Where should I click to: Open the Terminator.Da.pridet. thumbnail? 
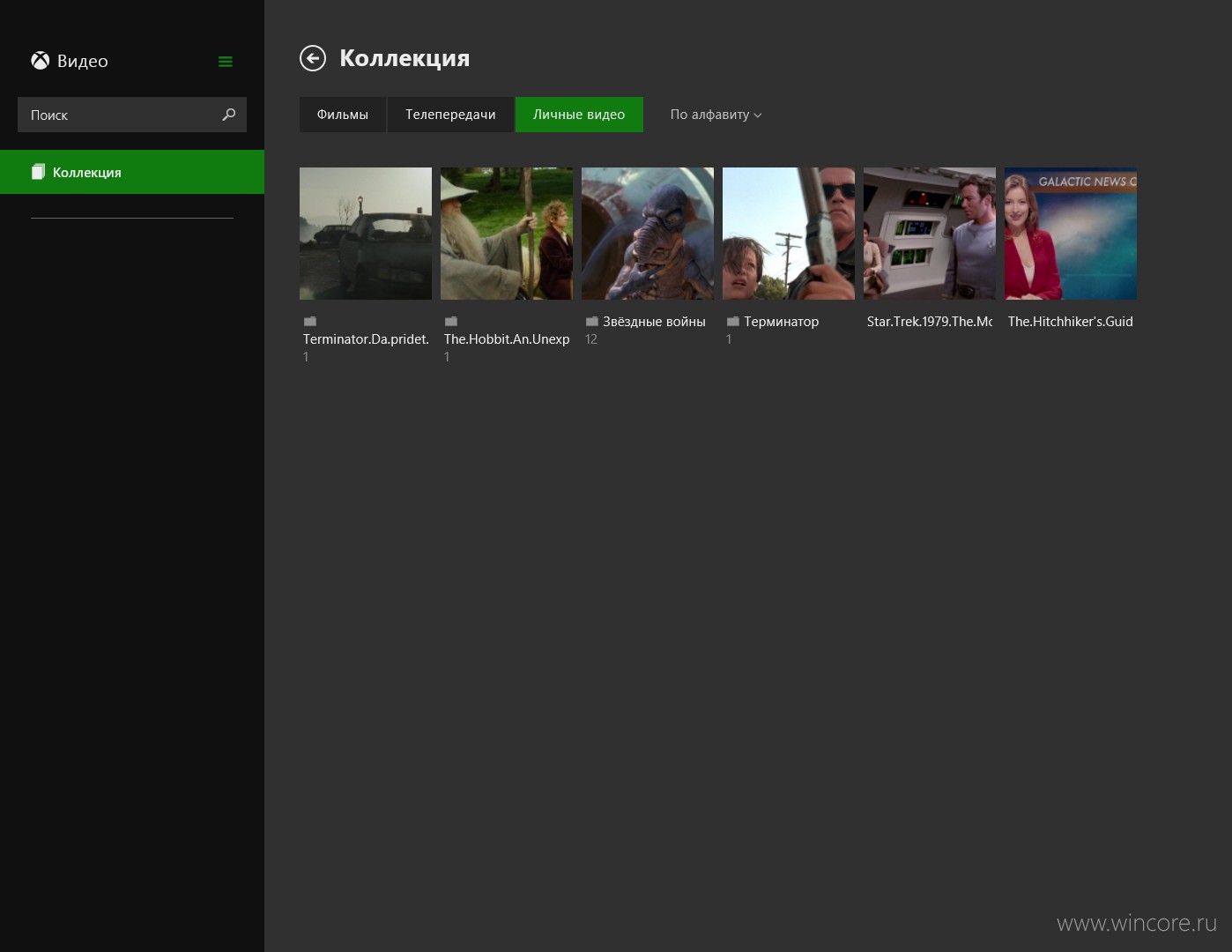point(366,234)
